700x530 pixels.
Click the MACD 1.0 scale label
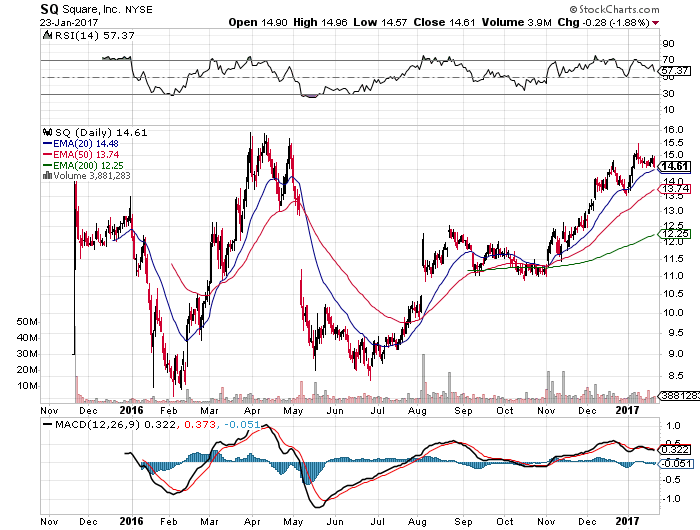point(673,426)
